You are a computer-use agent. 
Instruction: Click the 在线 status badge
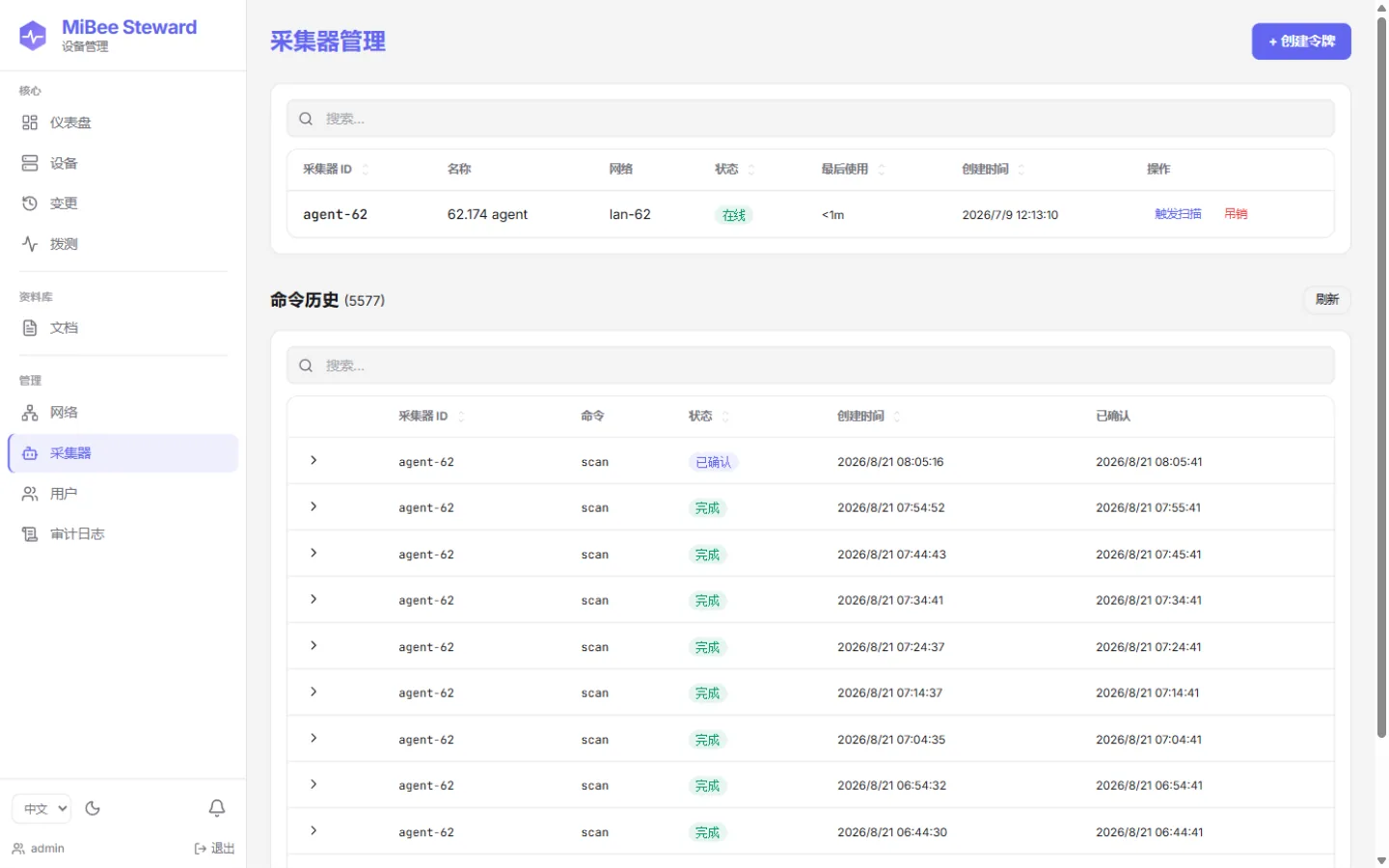coord(734,215)
